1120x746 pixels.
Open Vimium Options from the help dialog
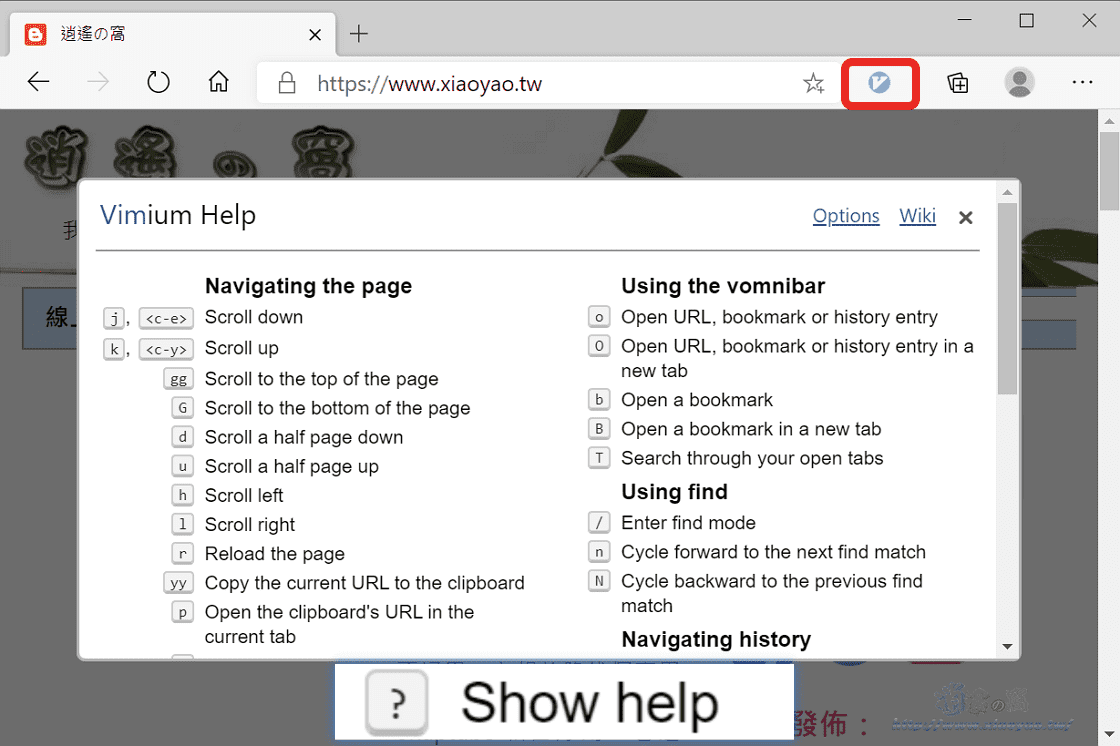(846, 215)
